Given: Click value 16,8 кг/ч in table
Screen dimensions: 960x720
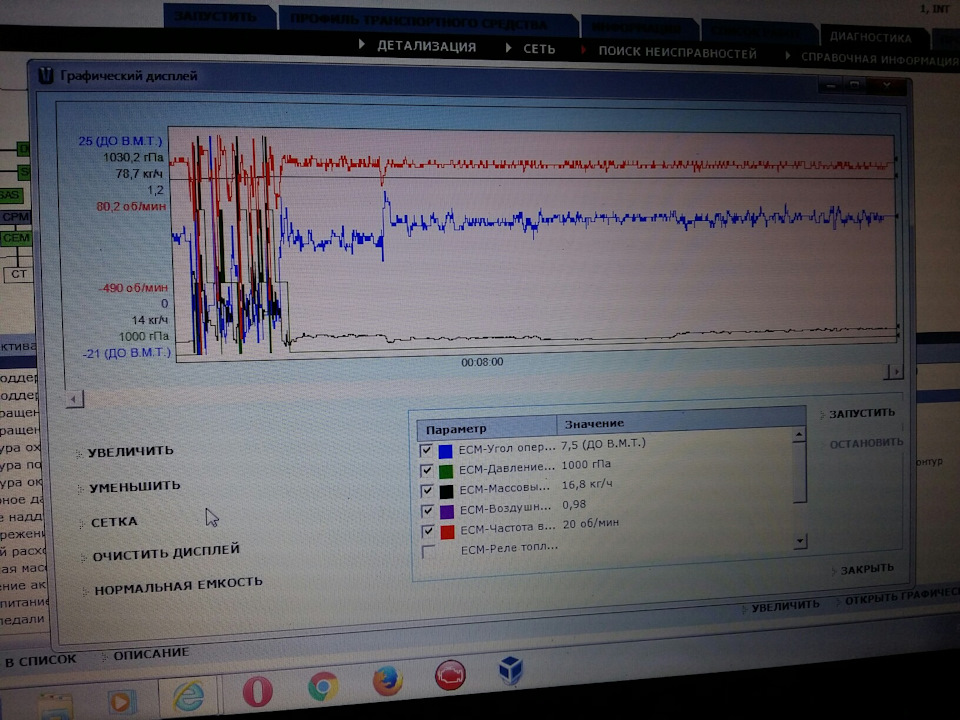Looking at the screenshot, I should pos(587,484).
